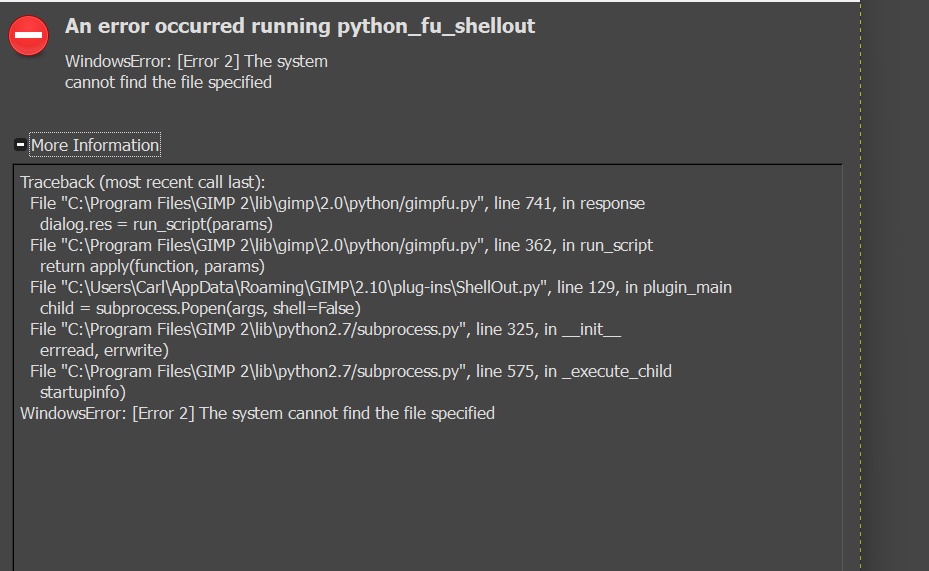
Task: Click the empty area of traceback box
Action: (x=427, y=498)
